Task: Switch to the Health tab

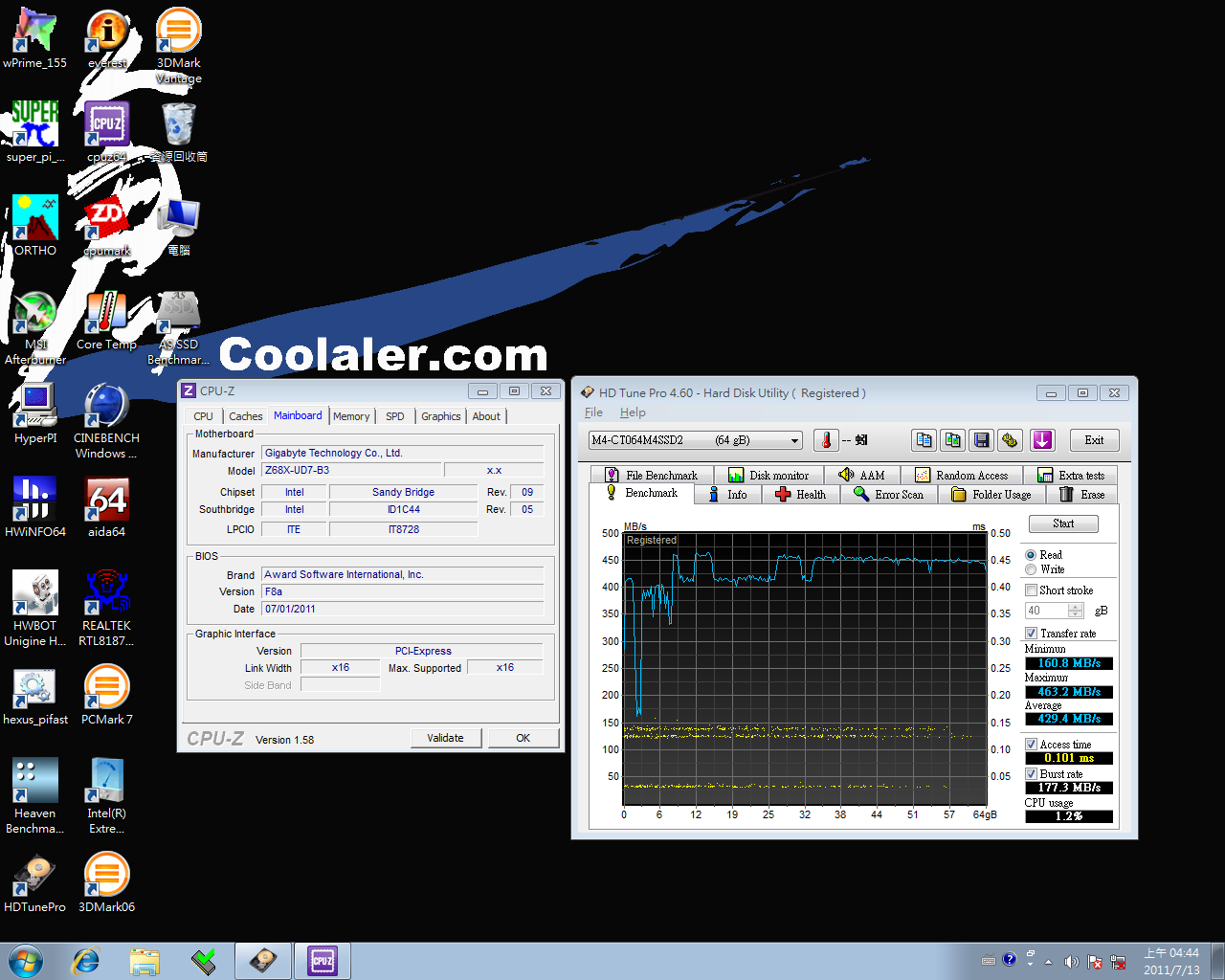Action: pos(800,495)
